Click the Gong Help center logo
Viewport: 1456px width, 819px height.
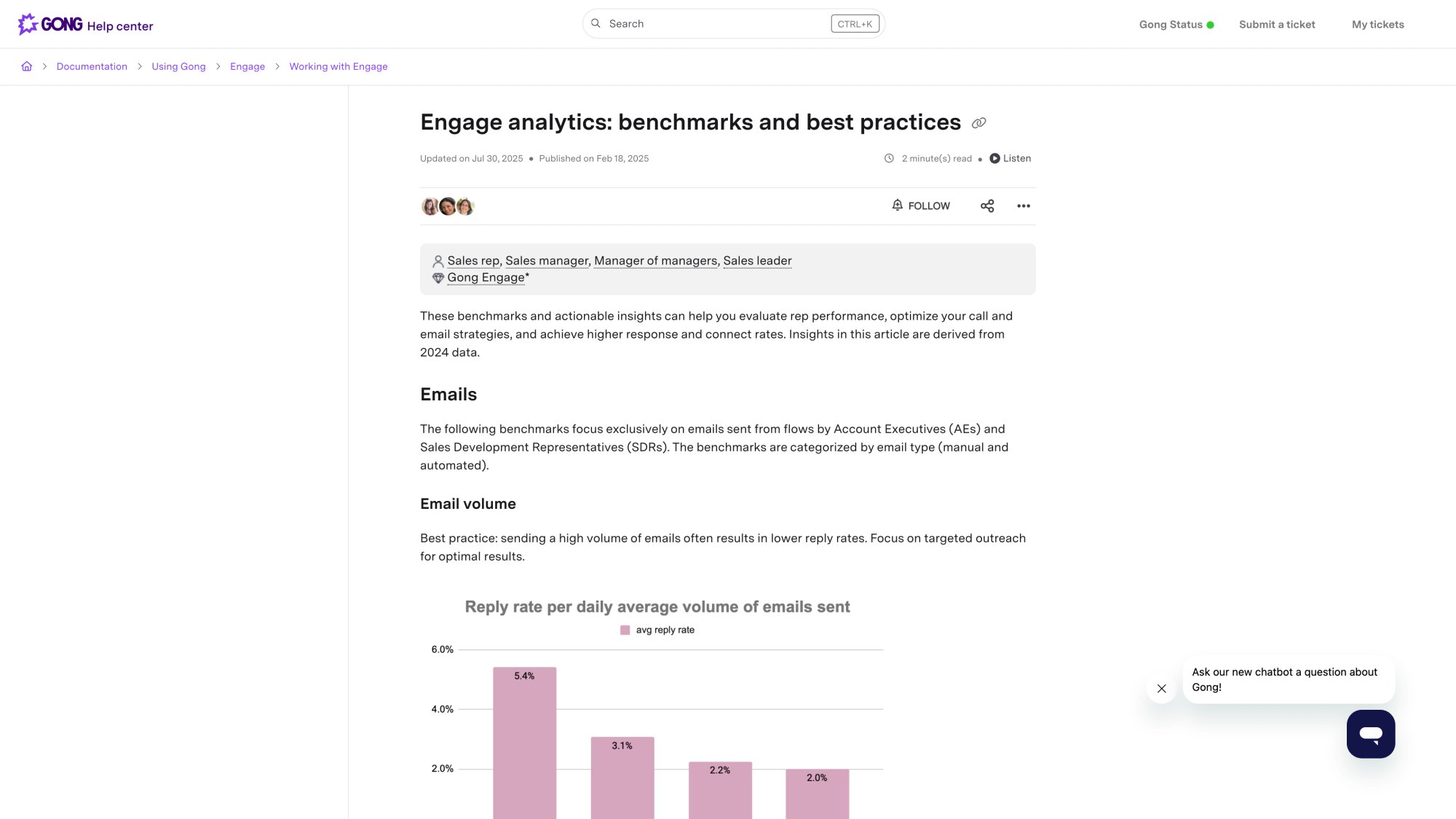(x=84, y=23)
